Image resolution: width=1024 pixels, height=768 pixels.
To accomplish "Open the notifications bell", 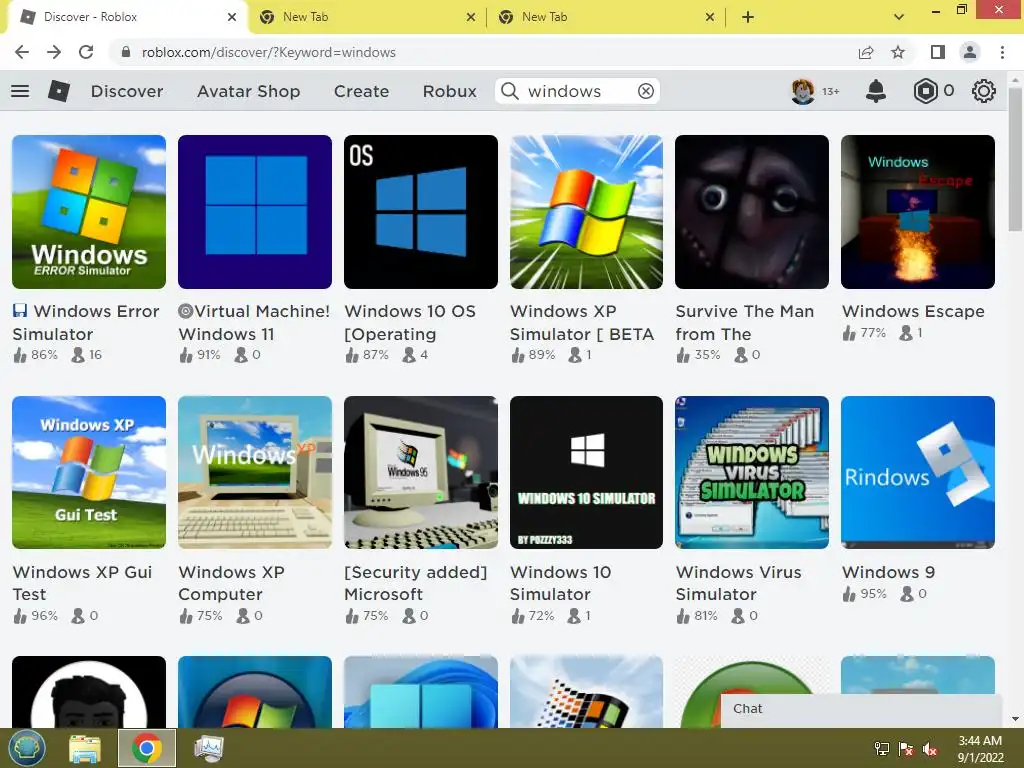I will pyautogui.click(x=876, y=91).
